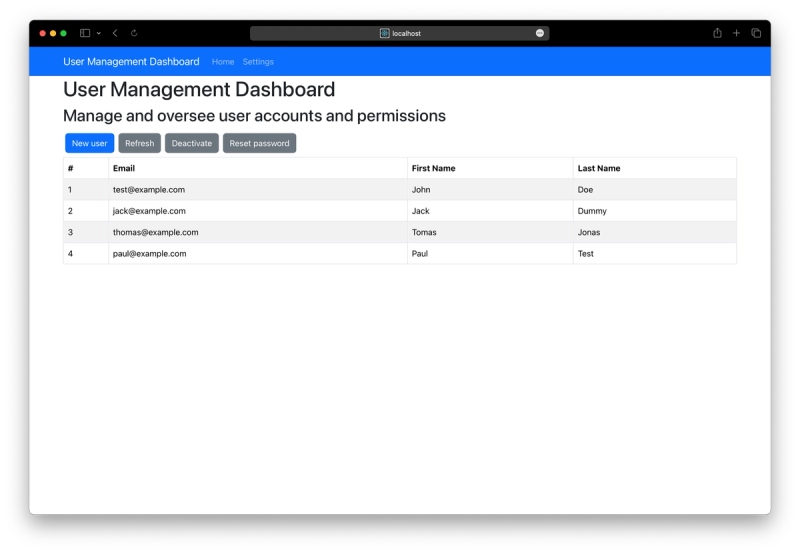Click the first name Jack cell
This screenshot has width=800, height=553.
[x=490, y=211]
